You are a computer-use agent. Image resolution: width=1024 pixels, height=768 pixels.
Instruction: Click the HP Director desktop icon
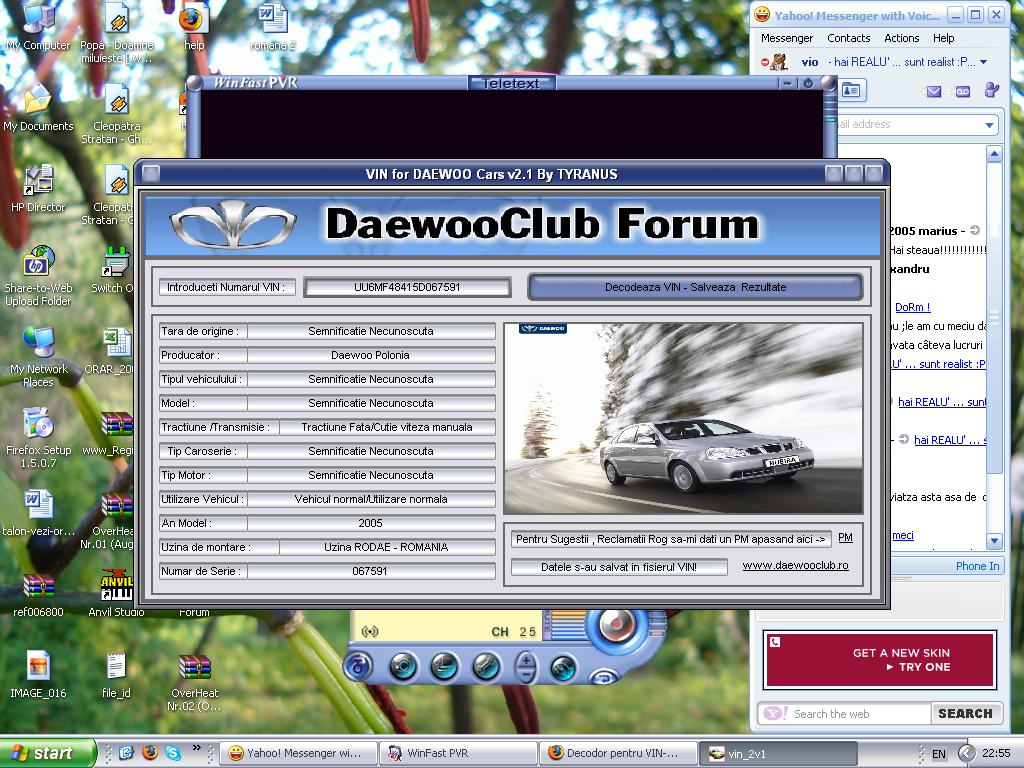pyautogui.click(x=38, y=188)
